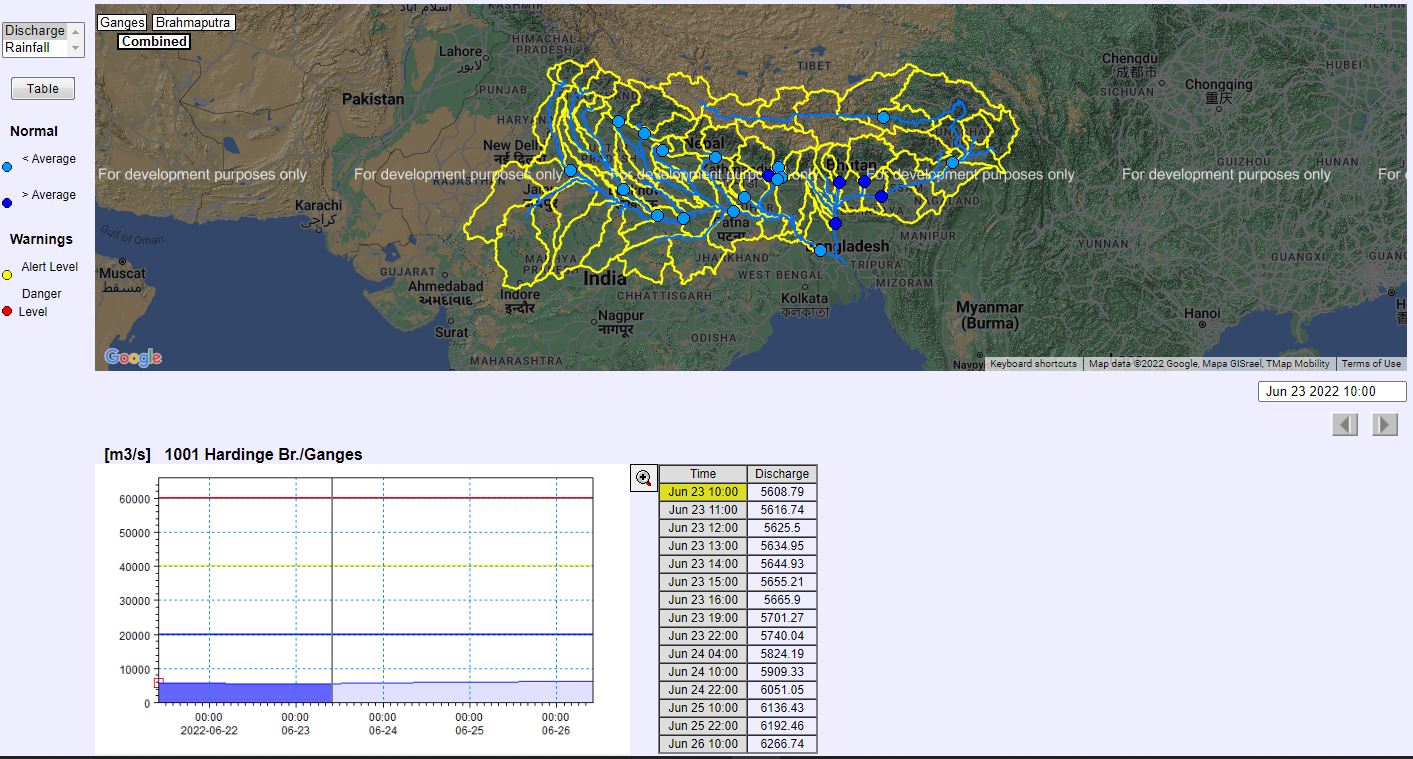Click the discharge value 6266.74
Screen dimensions: 1413x759
(x=782, y=744)
